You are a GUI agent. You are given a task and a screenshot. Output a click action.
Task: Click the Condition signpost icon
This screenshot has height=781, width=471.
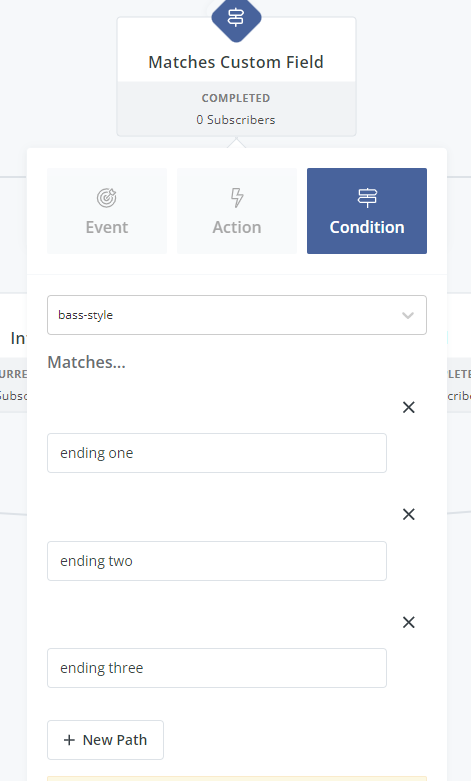pyautogui.click(x=367, y=198)
